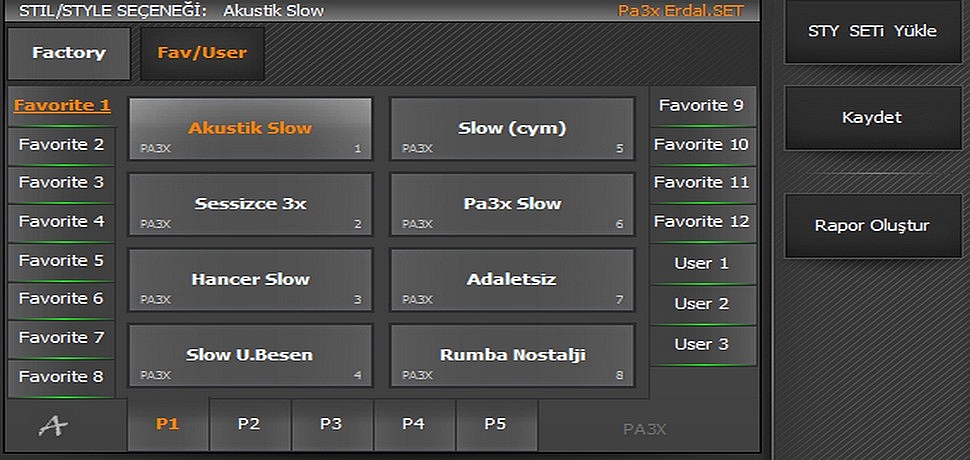This screenshot has height=460, width=970.
Task: Open the Favorite 9 bank
Action: coord(702,106)
